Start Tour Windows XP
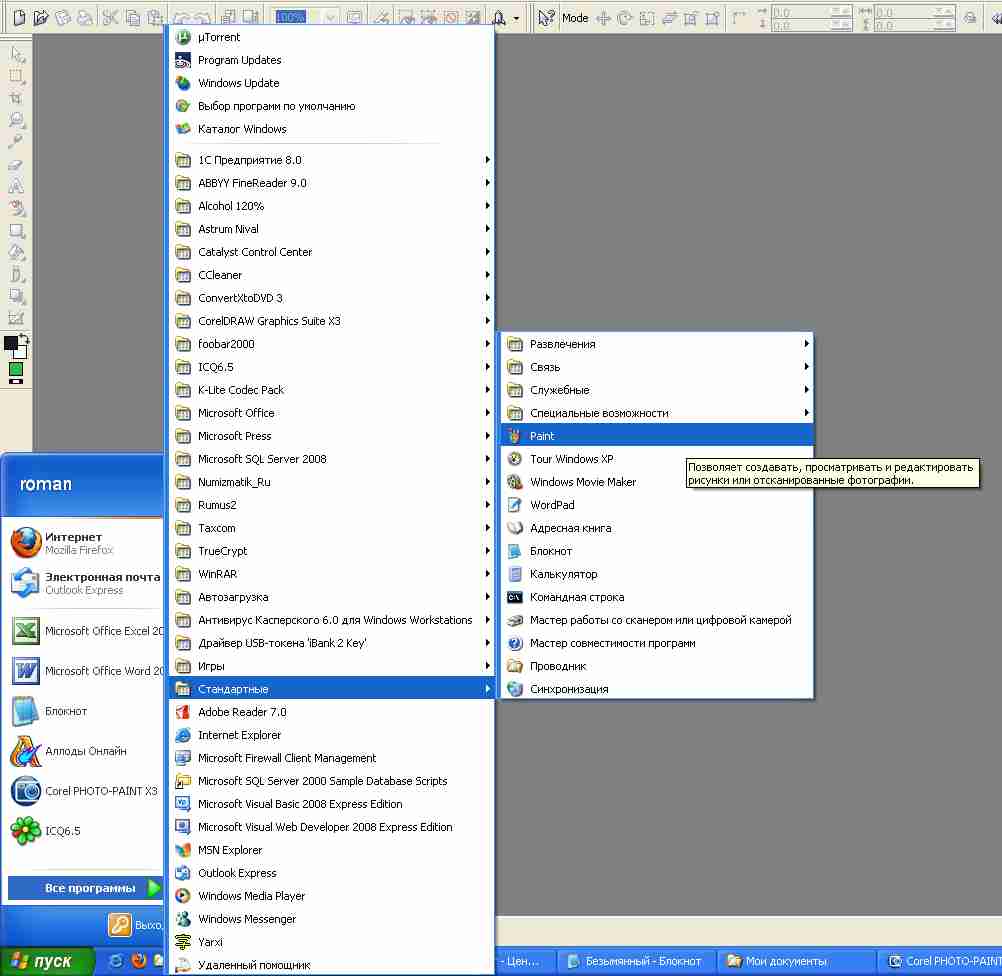The height and width of the screenshot is (976, 1002). click(x=657, y=459)
